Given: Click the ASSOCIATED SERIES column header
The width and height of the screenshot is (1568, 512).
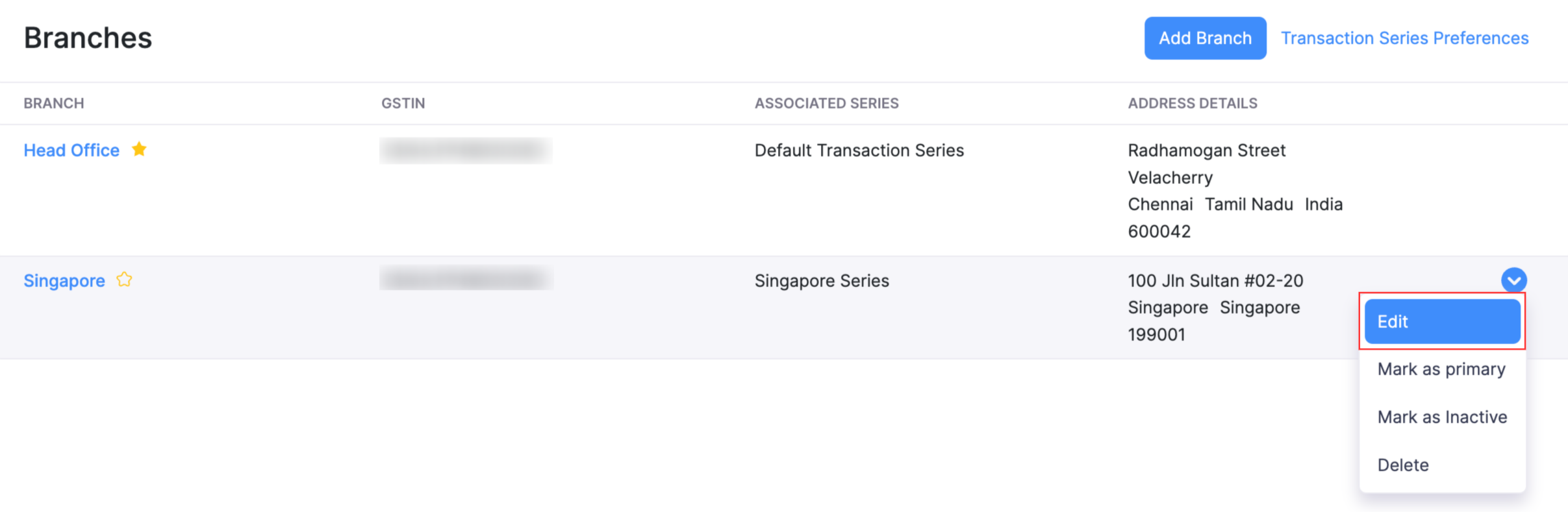Looking at the screenshot, I should [x=826, y=103].
